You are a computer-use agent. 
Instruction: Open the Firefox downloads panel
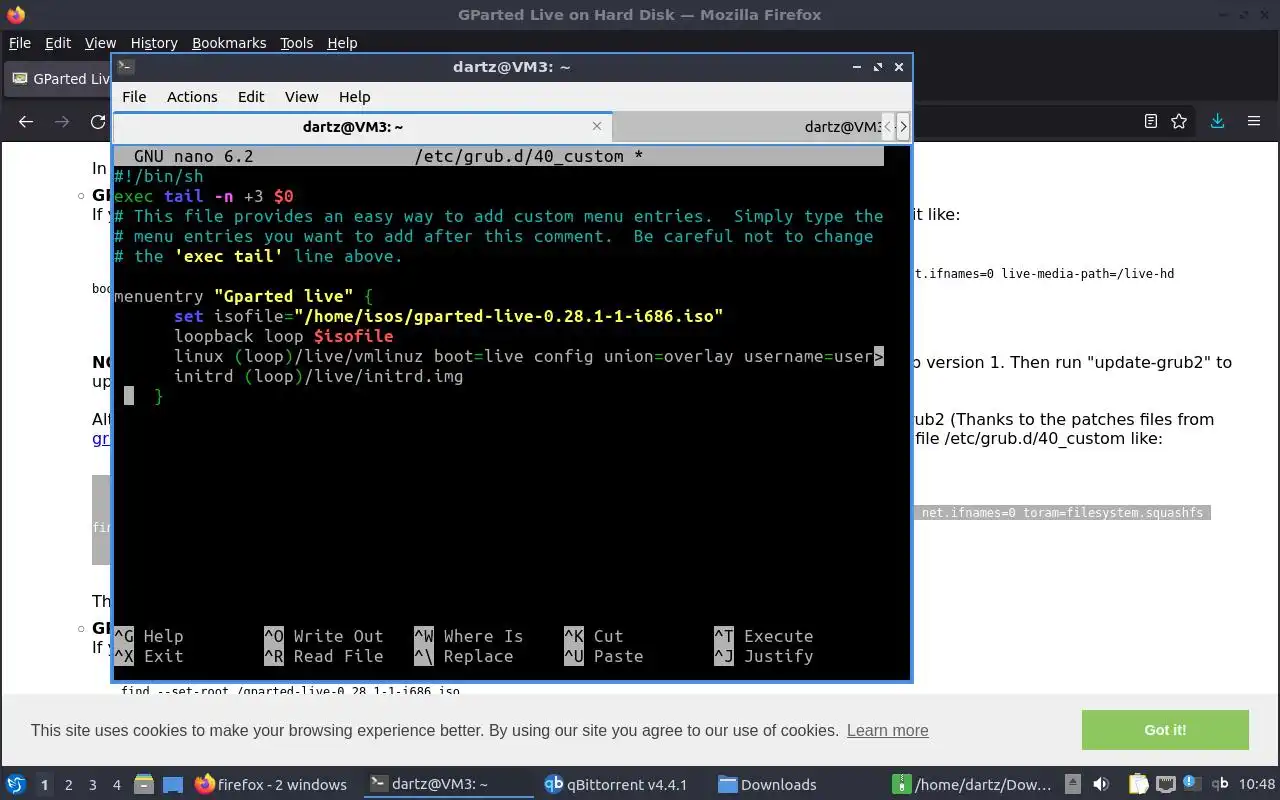1217,121
